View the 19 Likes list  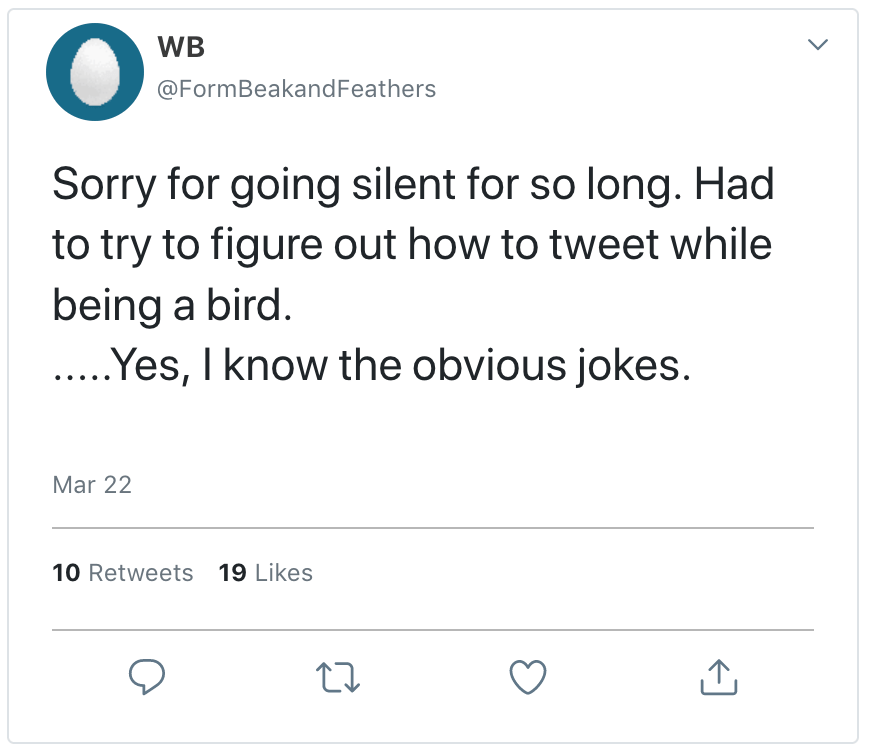[265, 573]
